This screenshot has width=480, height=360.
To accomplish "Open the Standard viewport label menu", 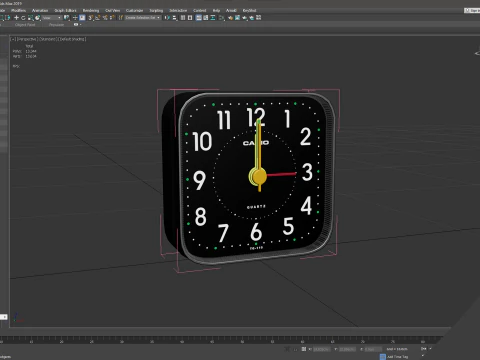I will tap(48, 39).
